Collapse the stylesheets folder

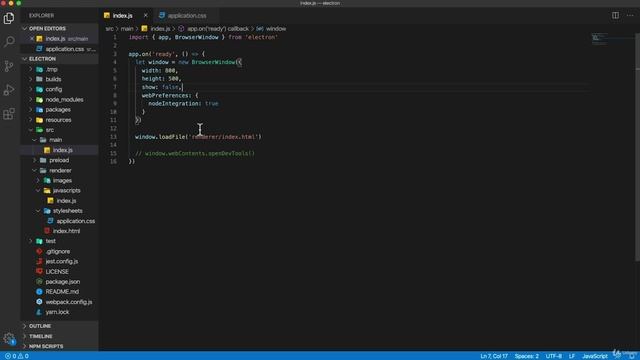pyautogui.click(x=60, y=211)
